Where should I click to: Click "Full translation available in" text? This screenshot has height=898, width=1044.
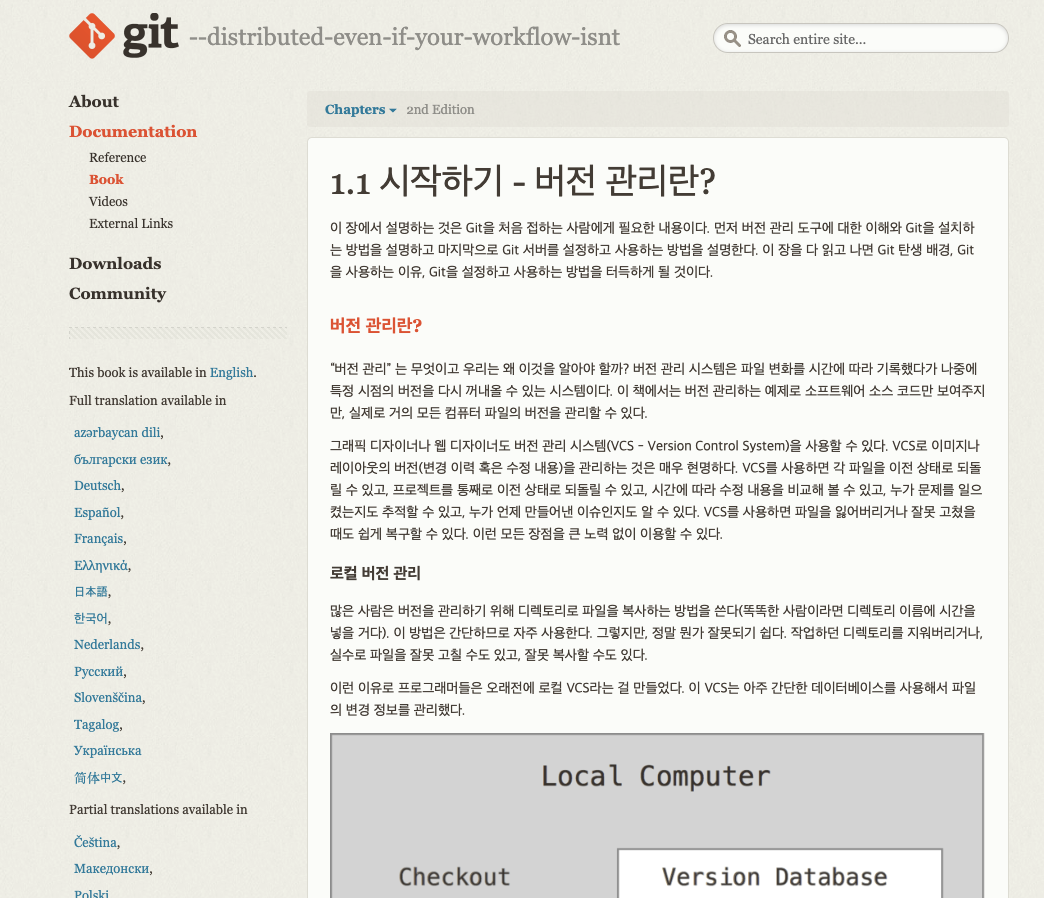coord(148,400)
